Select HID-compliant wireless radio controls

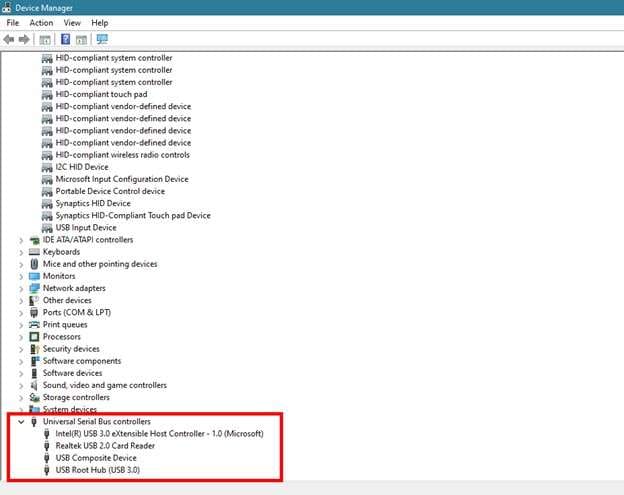tap(123, 155)
